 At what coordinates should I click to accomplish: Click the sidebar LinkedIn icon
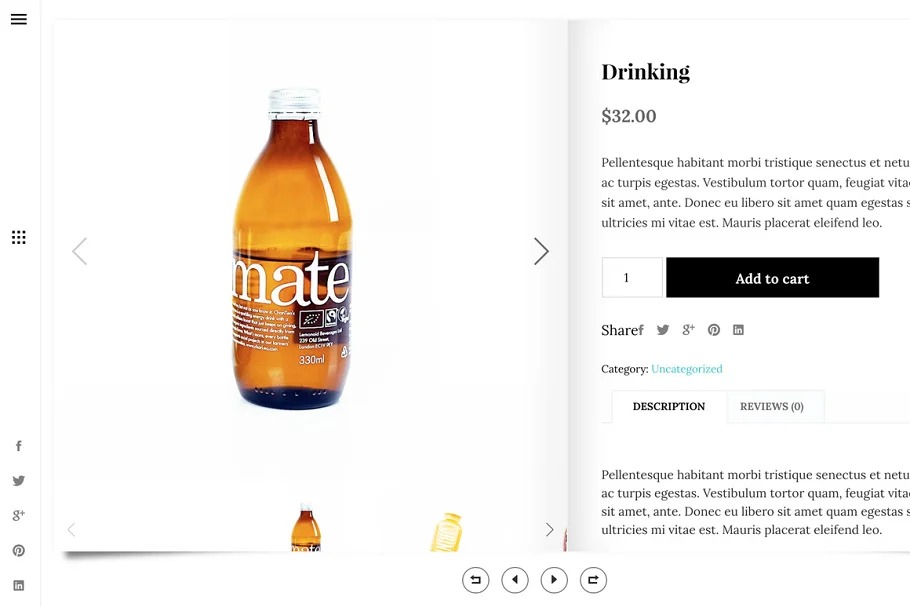pyautogui.click(x=18, y=585)
